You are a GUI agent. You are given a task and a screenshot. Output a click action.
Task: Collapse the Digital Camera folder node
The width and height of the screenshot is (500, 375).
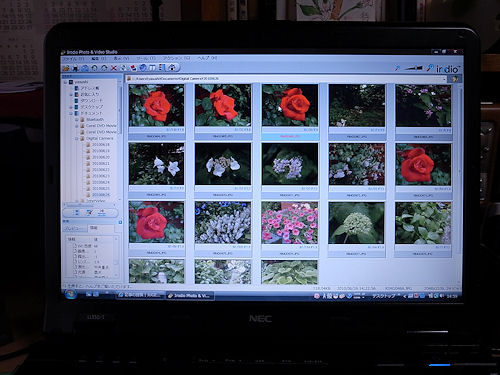pyautogui.click(x=77, y=138)
